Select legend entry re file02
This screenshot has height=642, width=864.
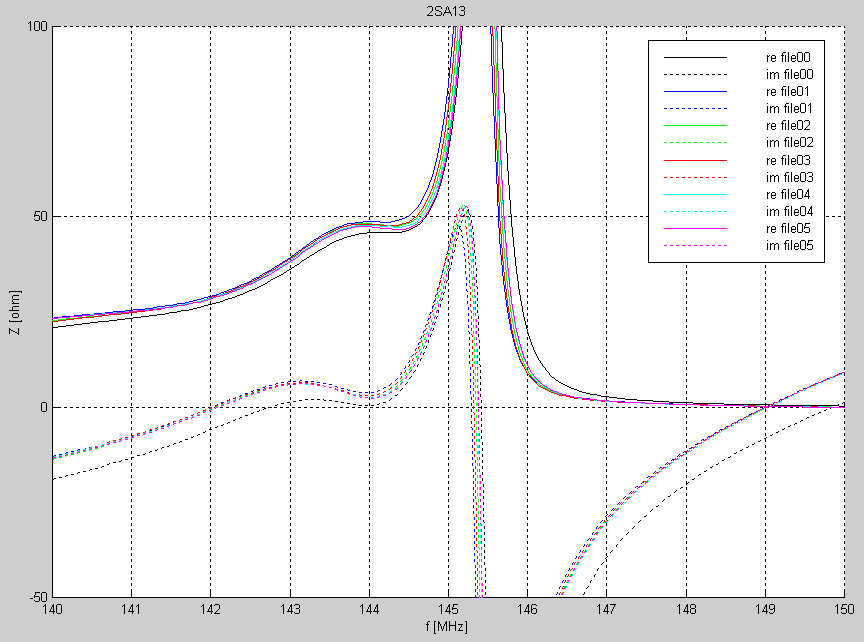point(788,126)
